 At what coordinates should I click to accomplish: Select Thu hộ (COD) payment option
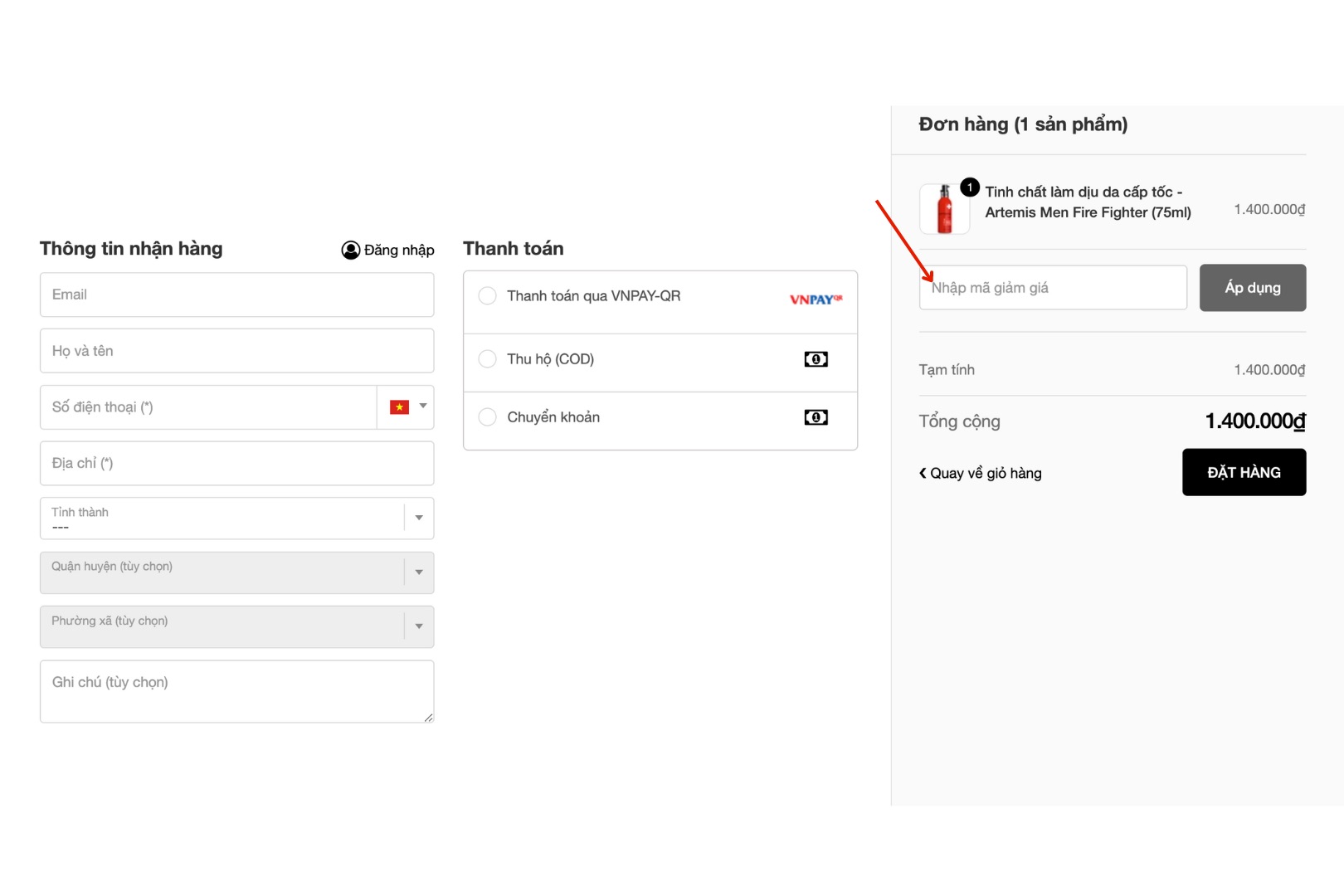(488, 359)
